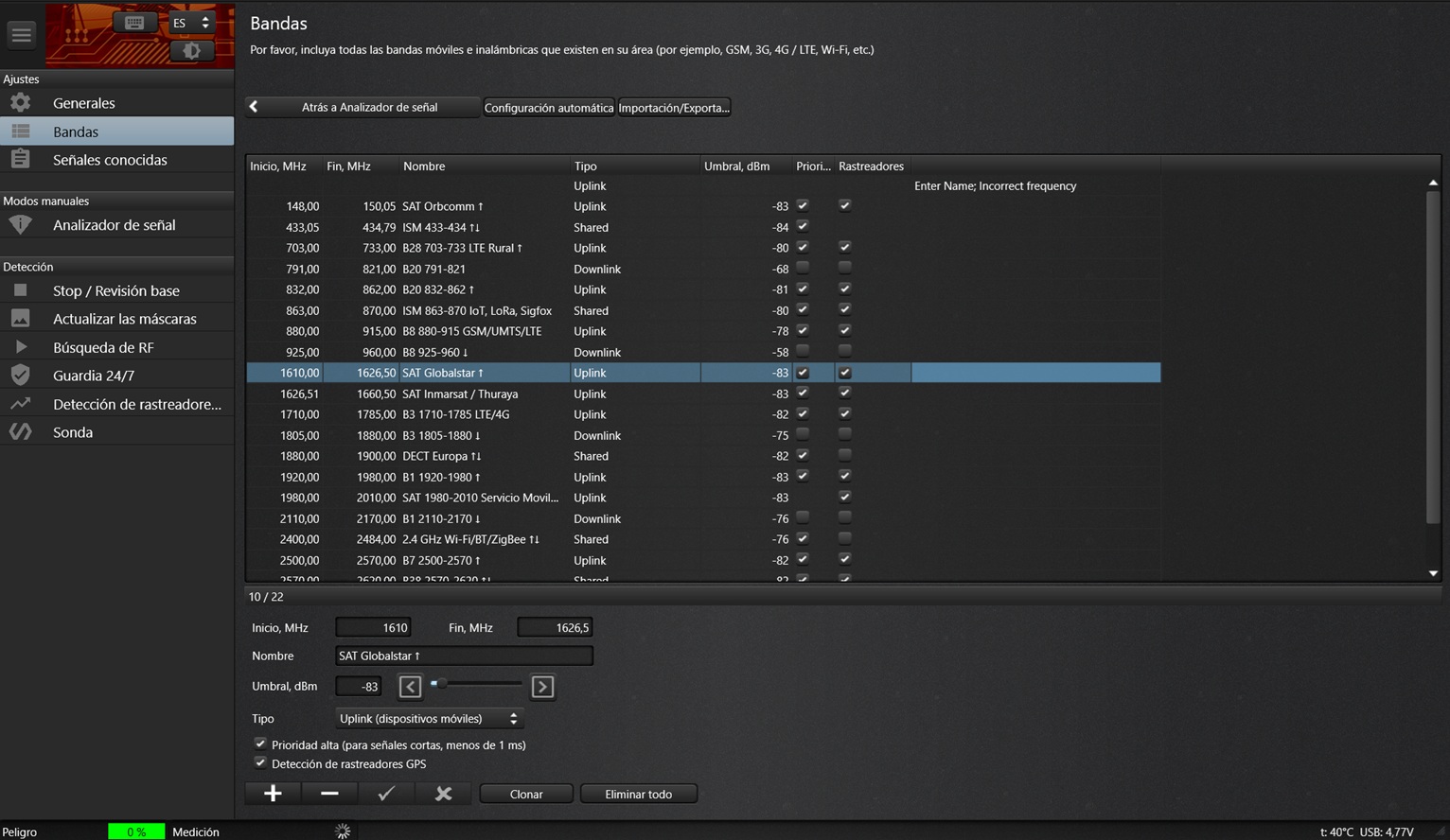Open the hamburger menu icon
Screen dimensions: 1450x840
click(x=21, y=34)
